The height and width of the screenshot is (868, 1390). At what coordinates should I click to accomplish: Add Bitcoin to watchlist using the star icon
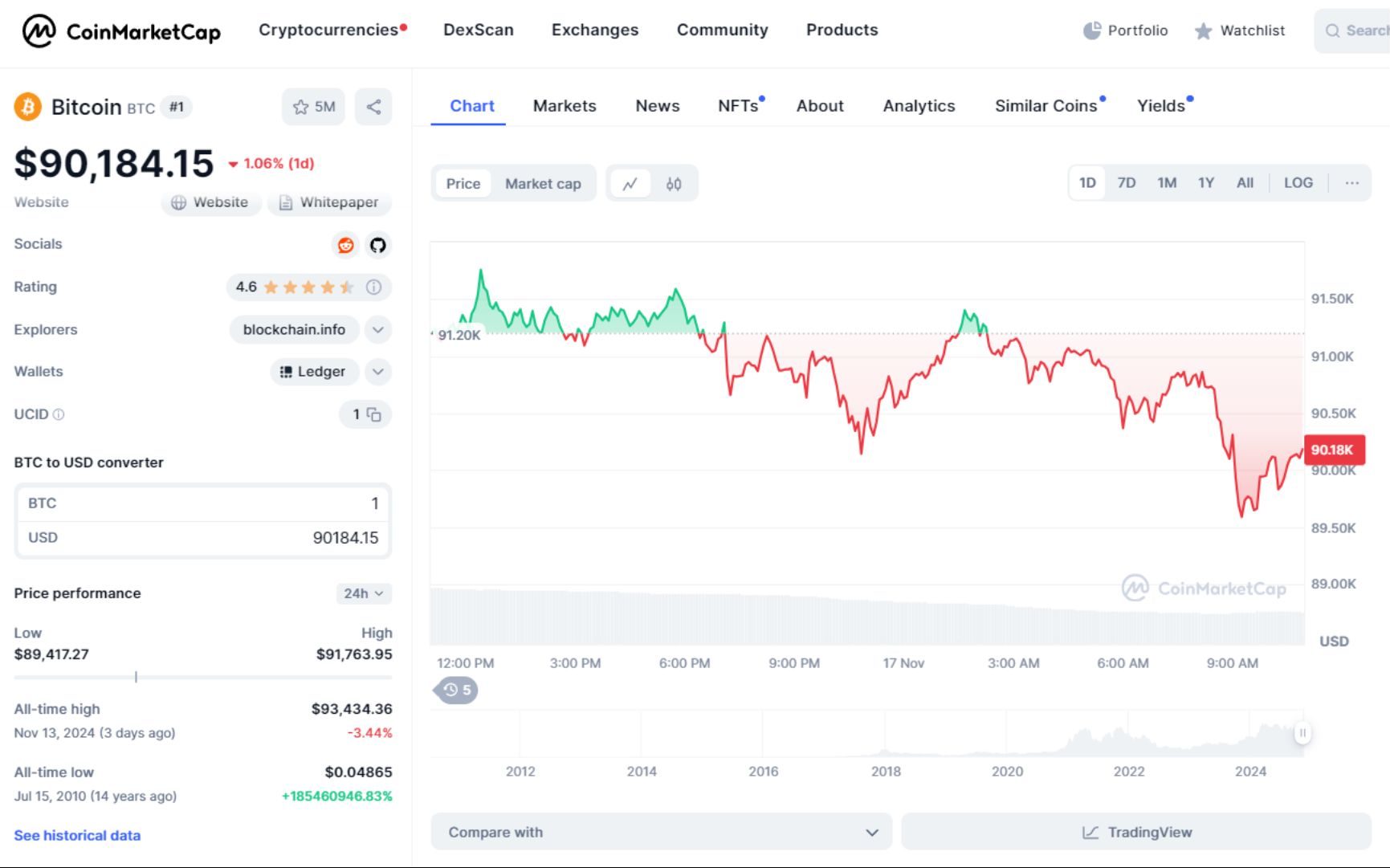pyautogui.click(x=301, y=106)
